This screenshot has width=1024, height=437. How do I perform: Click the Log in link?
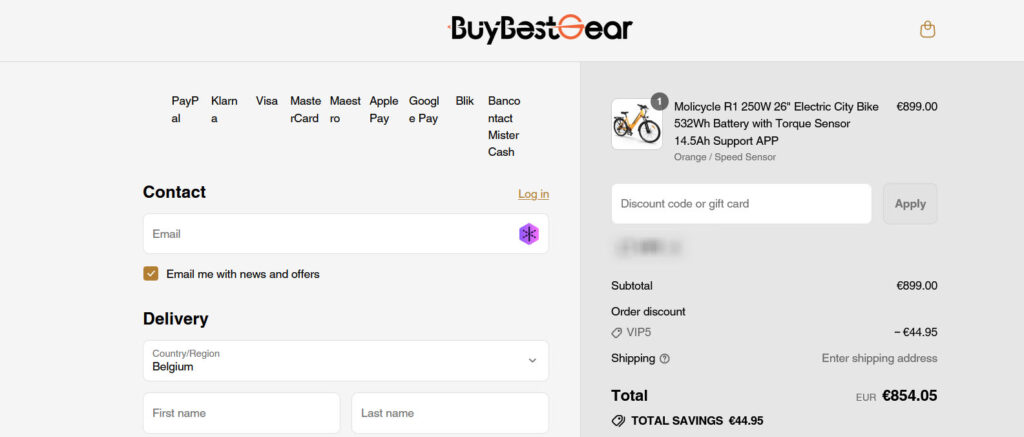[533, 194]
